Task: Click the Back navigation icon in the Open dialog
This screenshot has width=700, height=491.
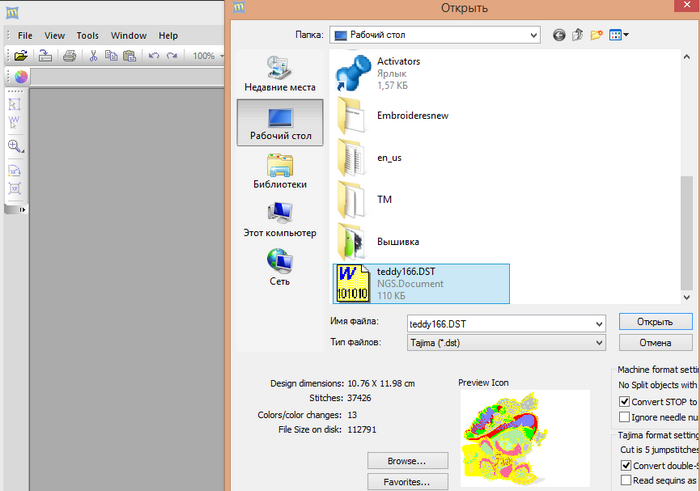Action: [559, 35]
